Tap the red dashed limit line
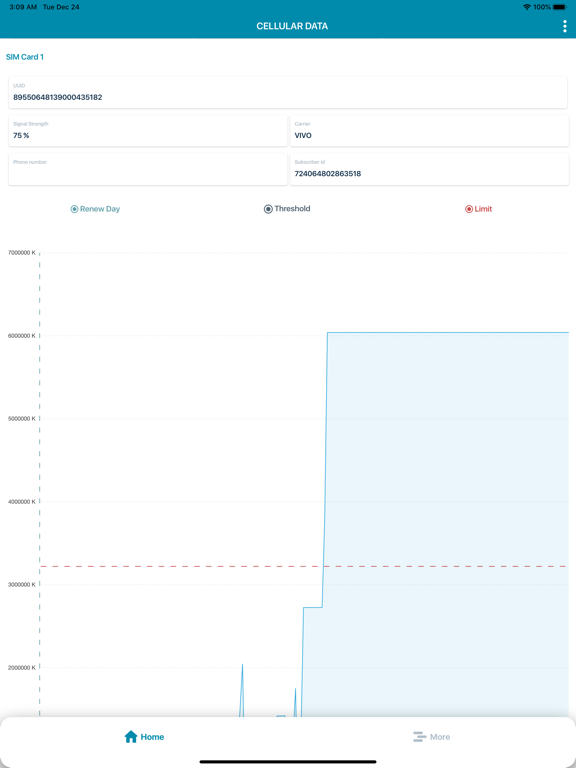Image resolution: width=576 pixels, height=768 pixels. pos(304,566)
